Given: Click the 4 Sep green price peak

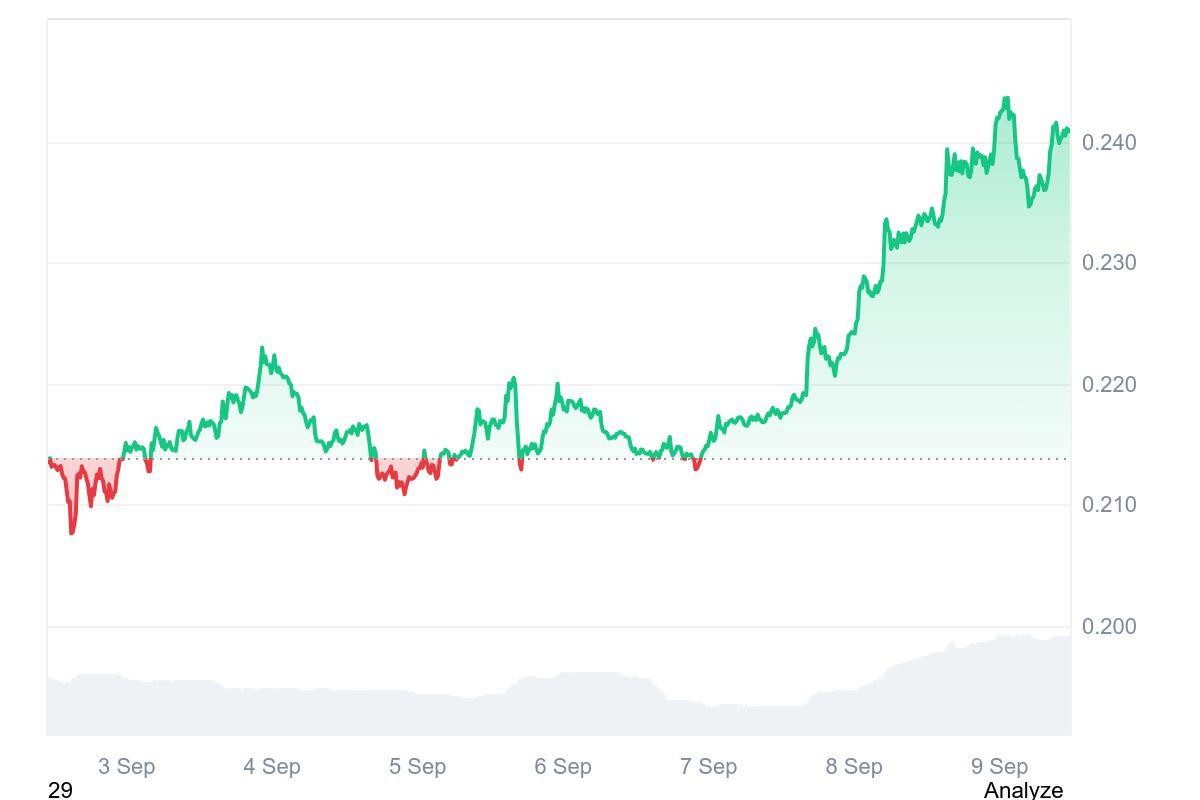Looking at the screenshot, I should coord(263,349).
